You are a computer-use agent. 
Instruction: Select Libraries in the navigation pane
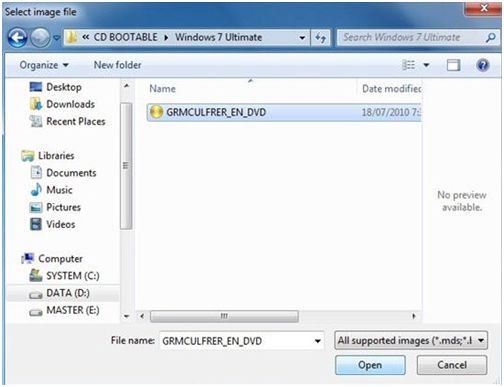click(x=56, y=156)
